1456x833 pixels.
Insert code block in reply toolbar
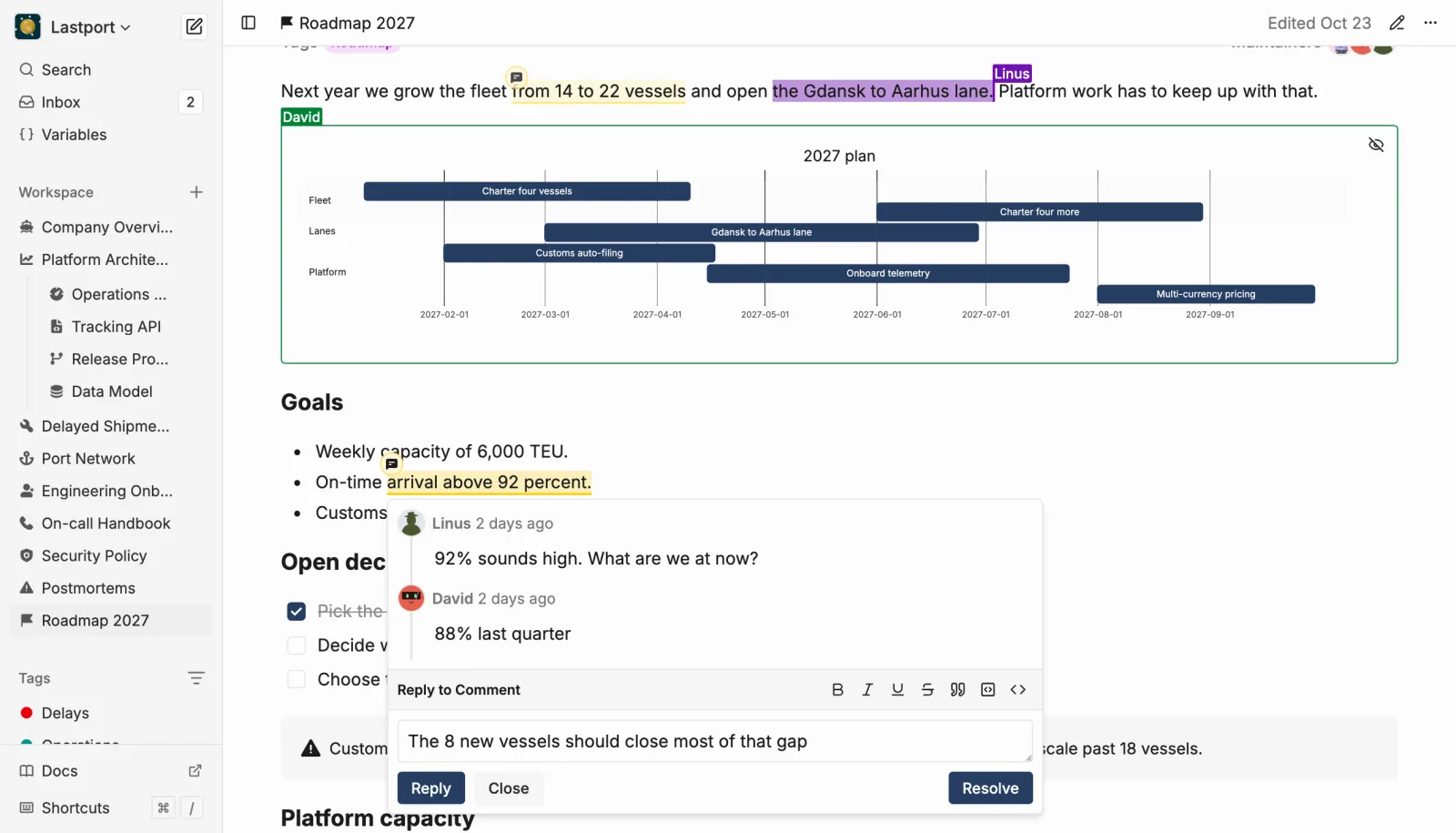987,690
